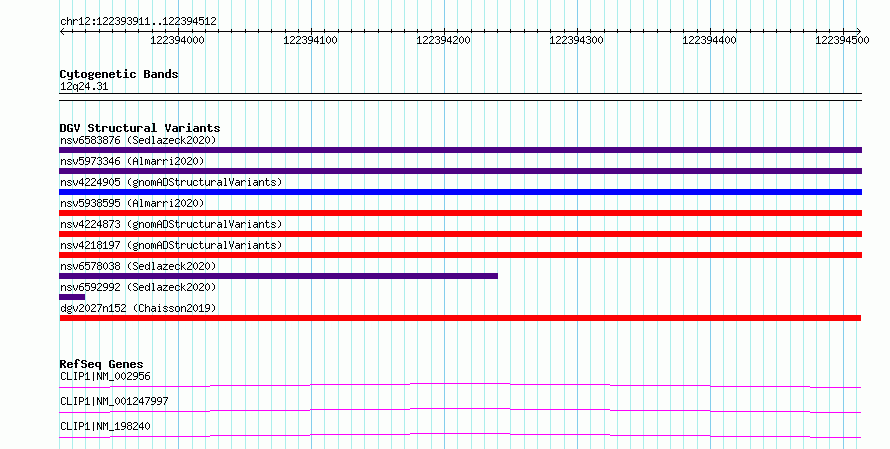
Task: Click the chr12:122393911..122394512 region label
Action: (x=138, y=22)
